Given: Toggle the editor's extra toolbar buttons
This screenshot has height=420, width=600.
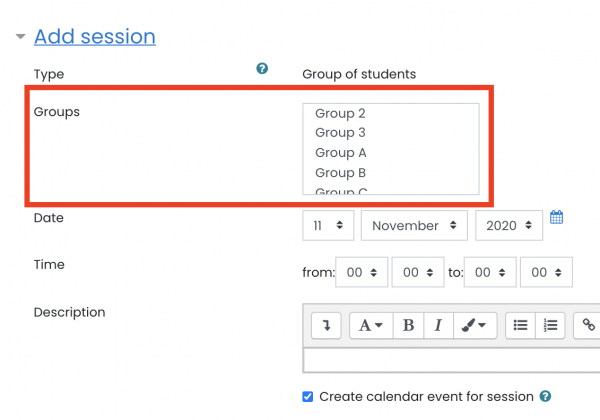Looking at the screenshot, I should pyautogui.click(x=326, y=326).
